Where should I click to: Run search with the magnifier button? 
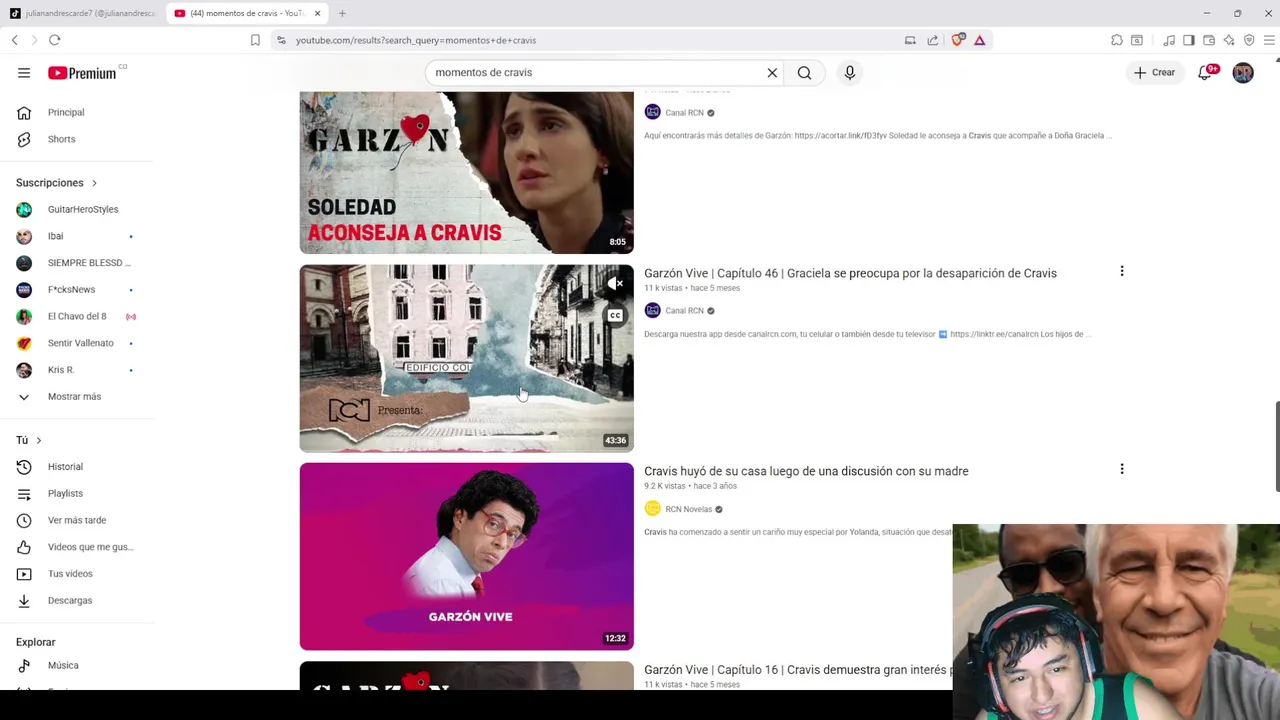click(x=804, y=73)
